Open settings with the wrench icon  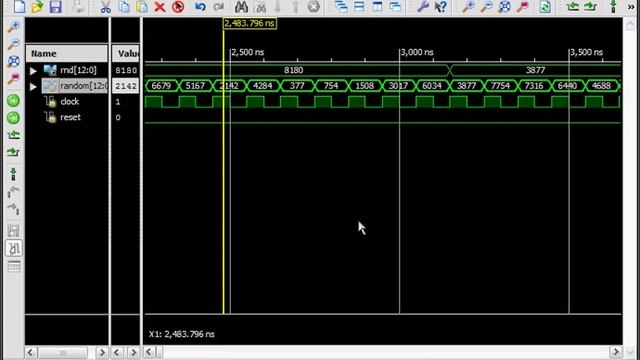[x=423, y=7]
